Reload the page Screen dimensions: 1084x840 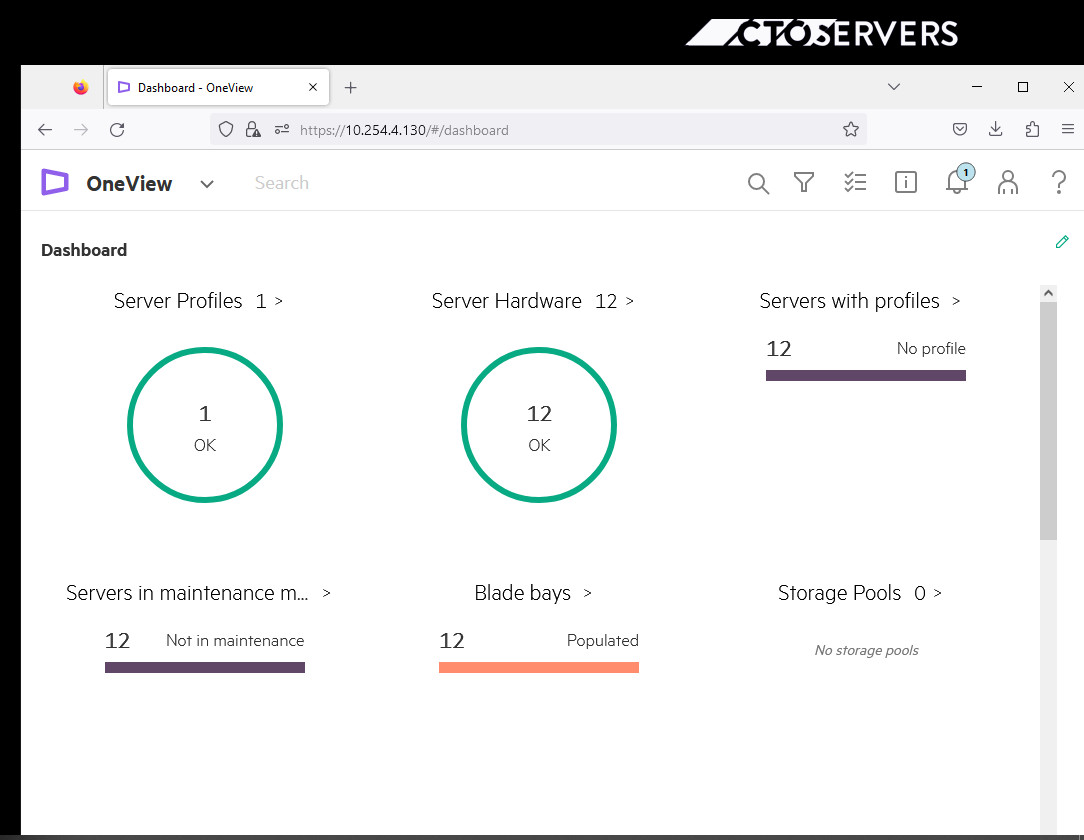pyautogui.click(x=117, y=130)
